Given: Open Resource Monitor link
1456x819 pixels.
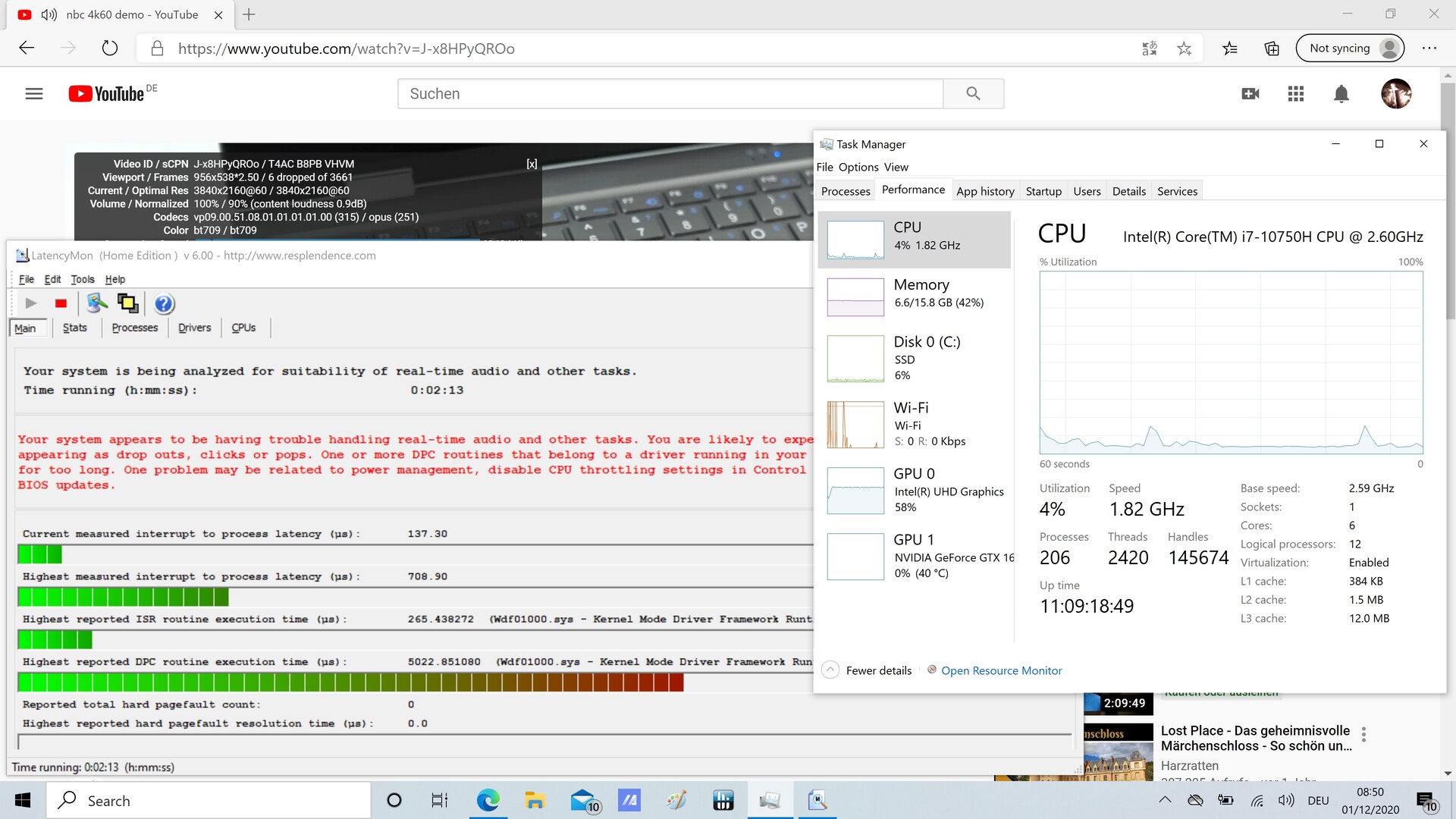Looking at the screenshot, I should (1001, 670).
